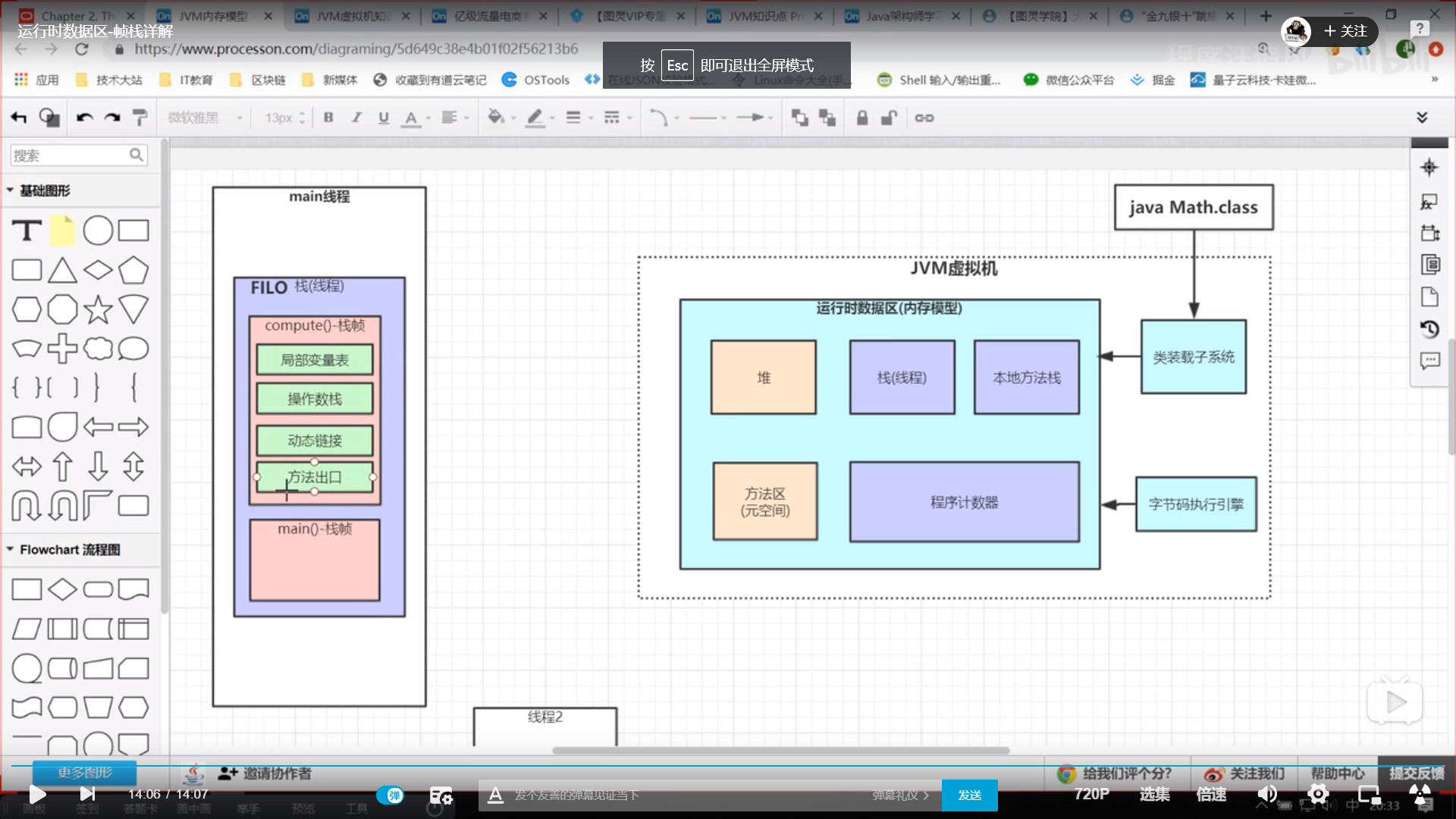Viewport: 1456px width, 819px height.
Task: Click the comment bubble icon in right panel
Action: (x=1429, y=361)
